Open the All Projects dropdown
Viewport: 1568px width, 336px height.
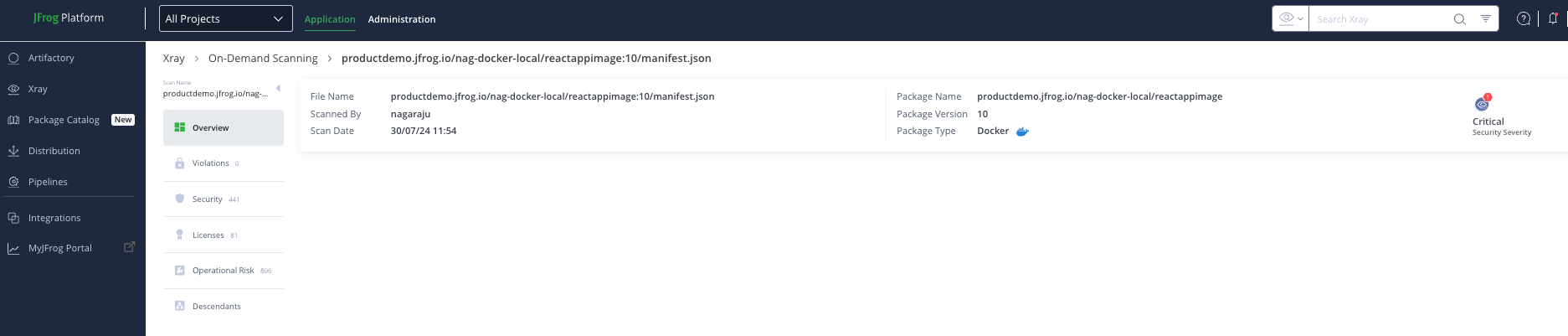point(226,18)
